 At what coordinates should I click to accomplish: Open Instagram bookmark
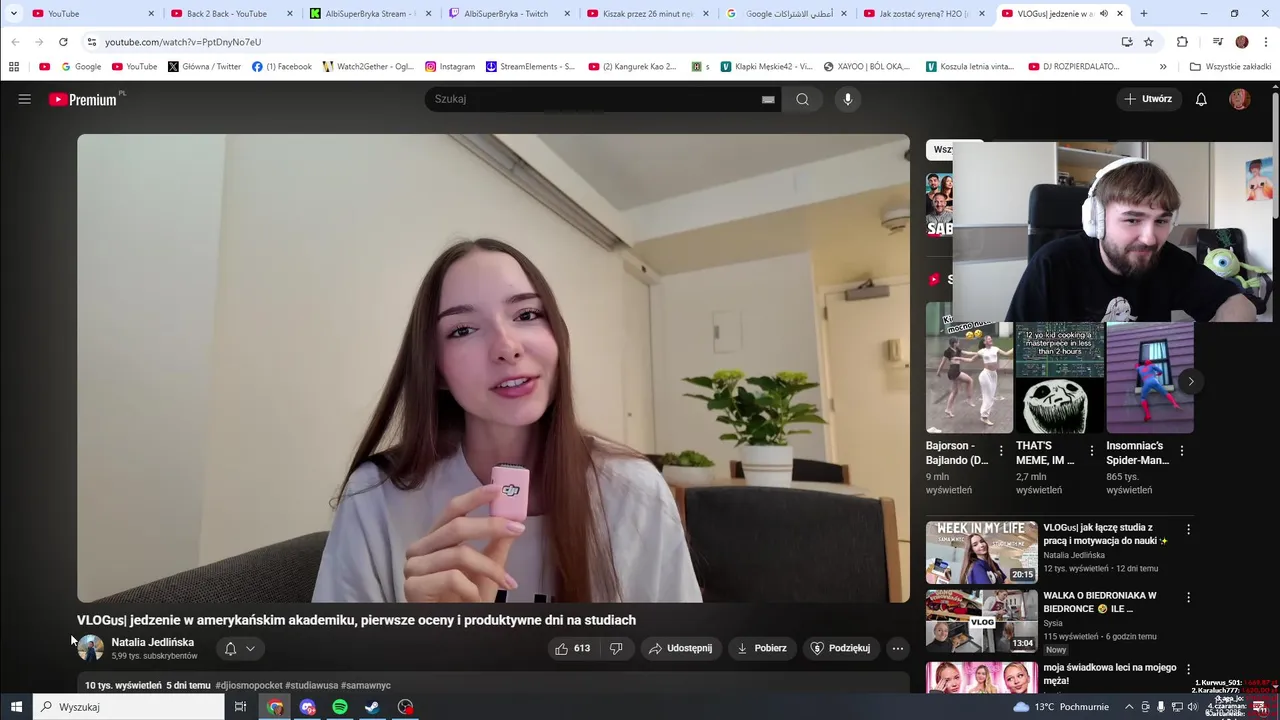(x=450, y=67)
